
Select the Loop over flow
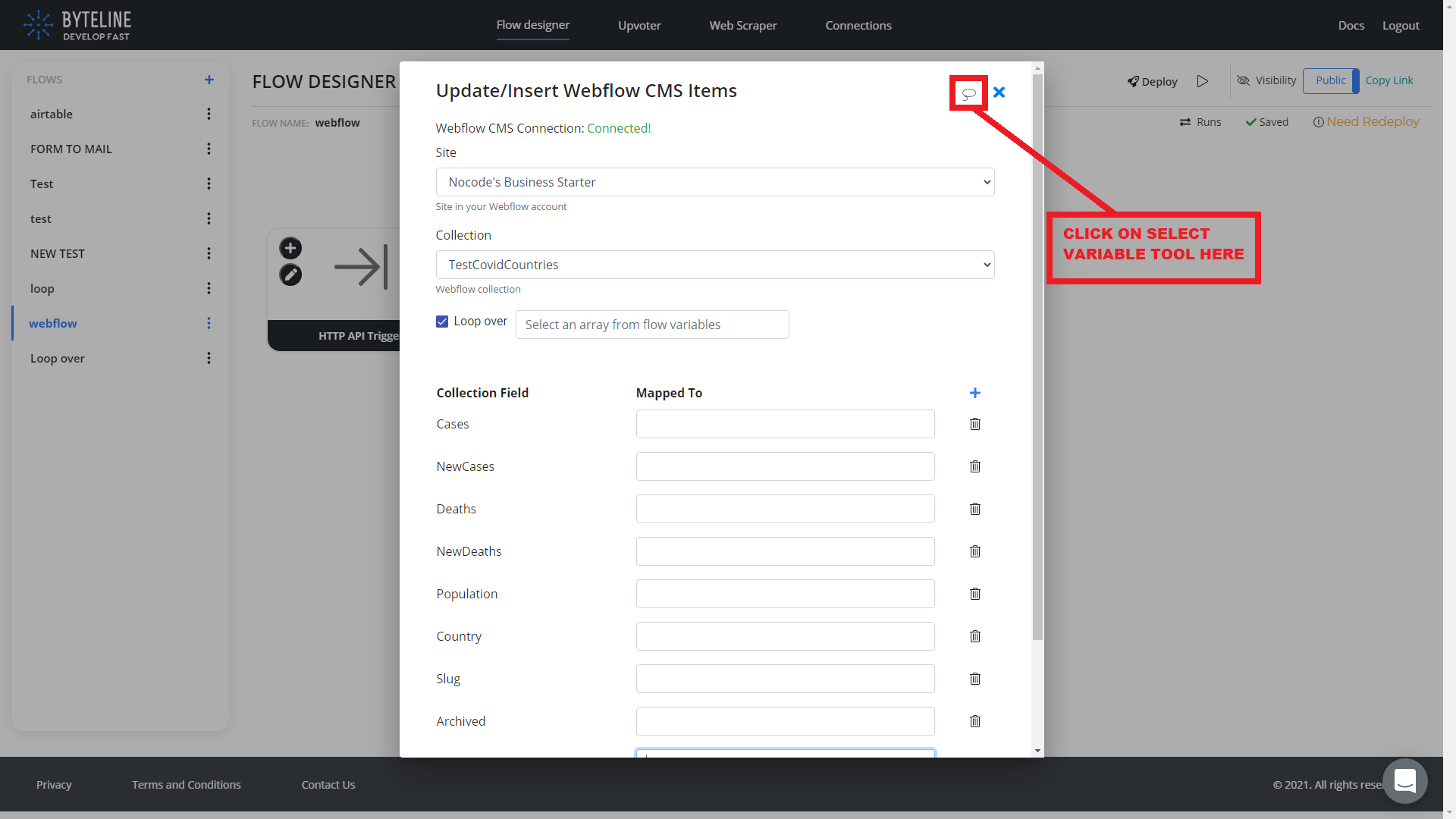(x=58, y=358)
